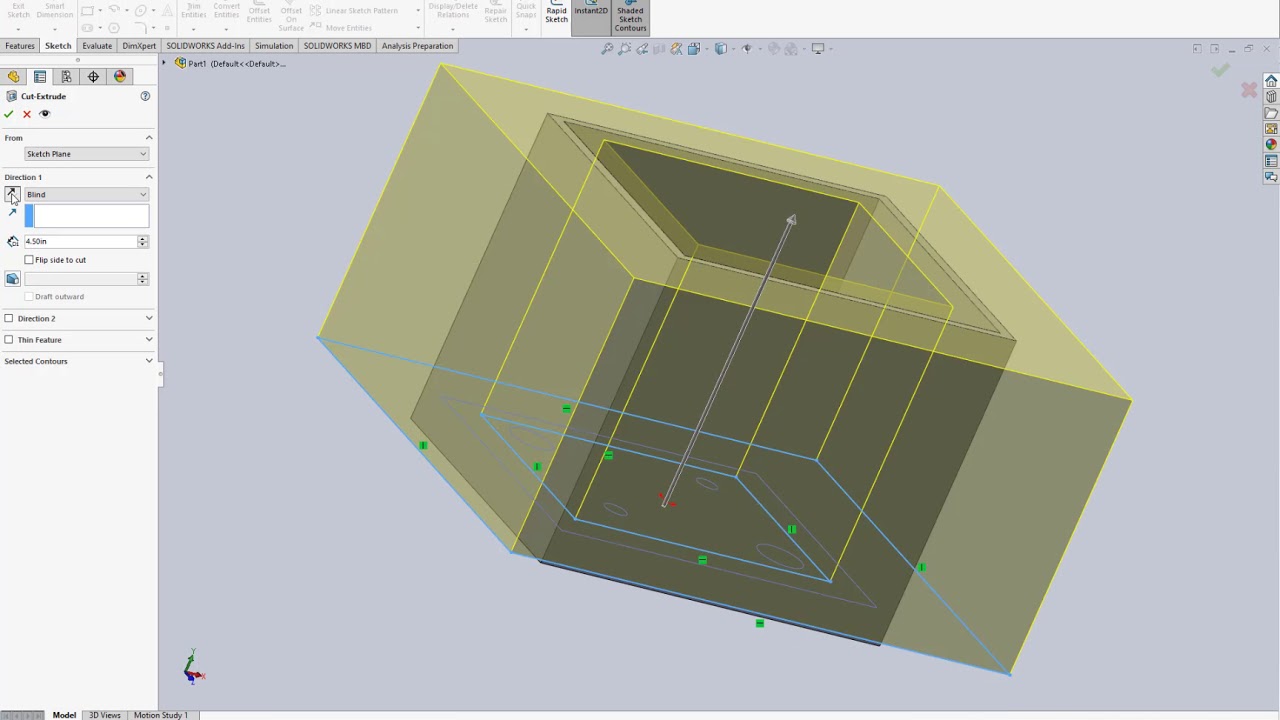Expand the Direction 2 section arrow
1280x720 pixels.
pos(149,318)
